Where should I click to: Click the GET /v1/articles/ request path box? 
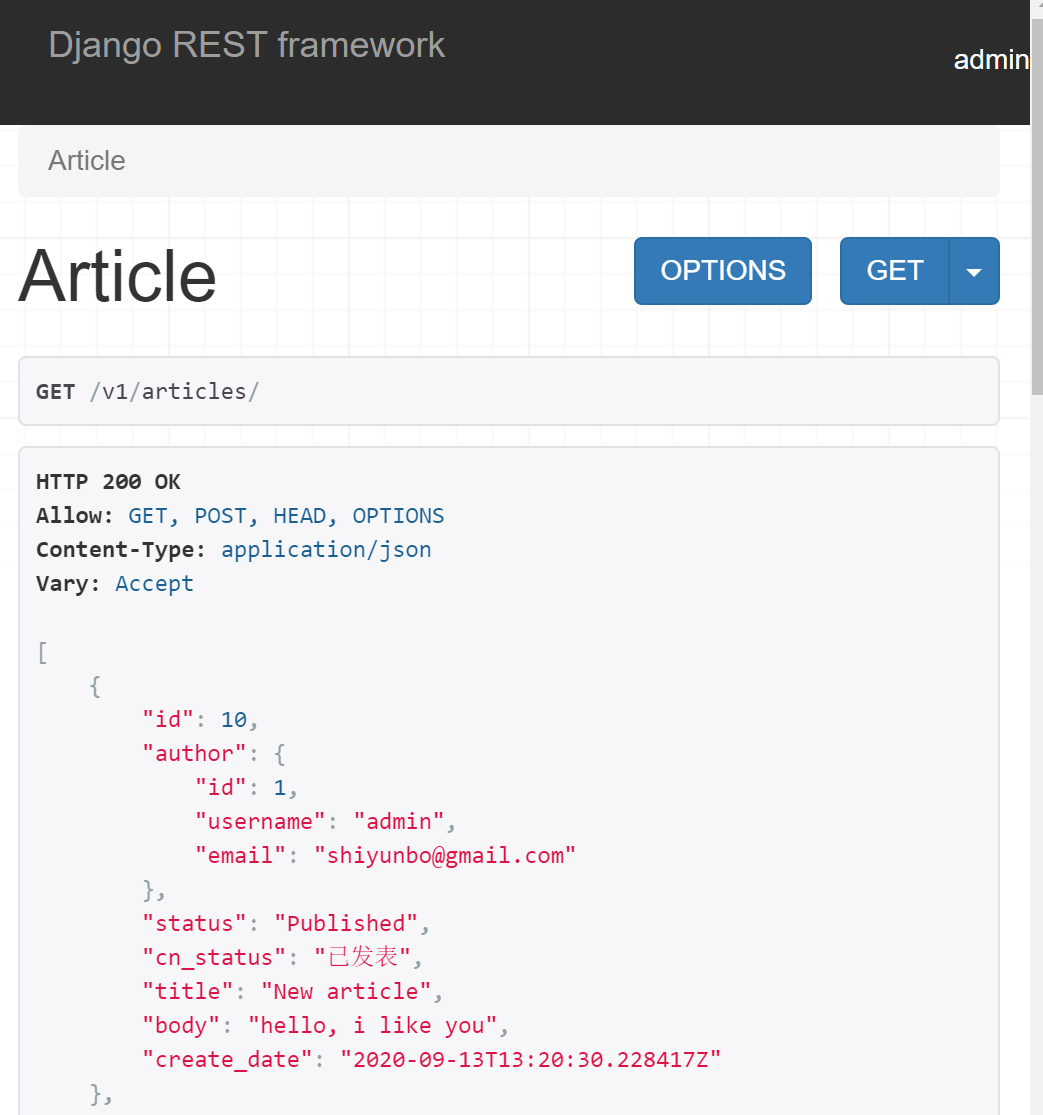(508, 390)
